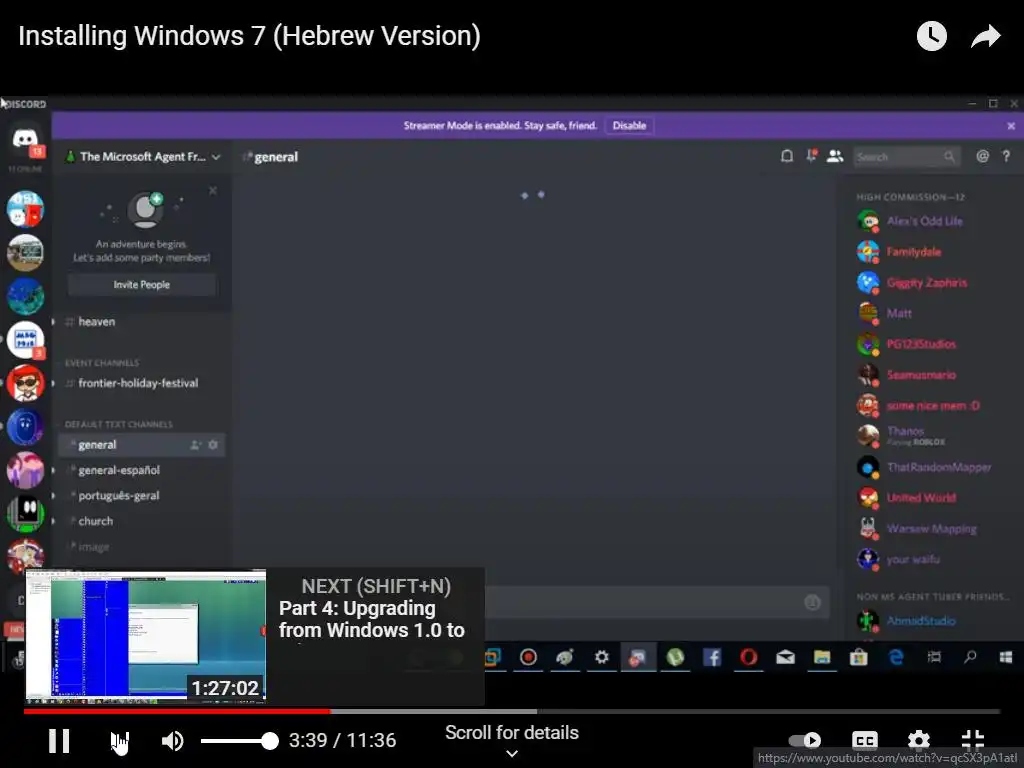Click member ThatRandomMapper
Viewport: 1024px width, 768px height.
coord(939,467)
